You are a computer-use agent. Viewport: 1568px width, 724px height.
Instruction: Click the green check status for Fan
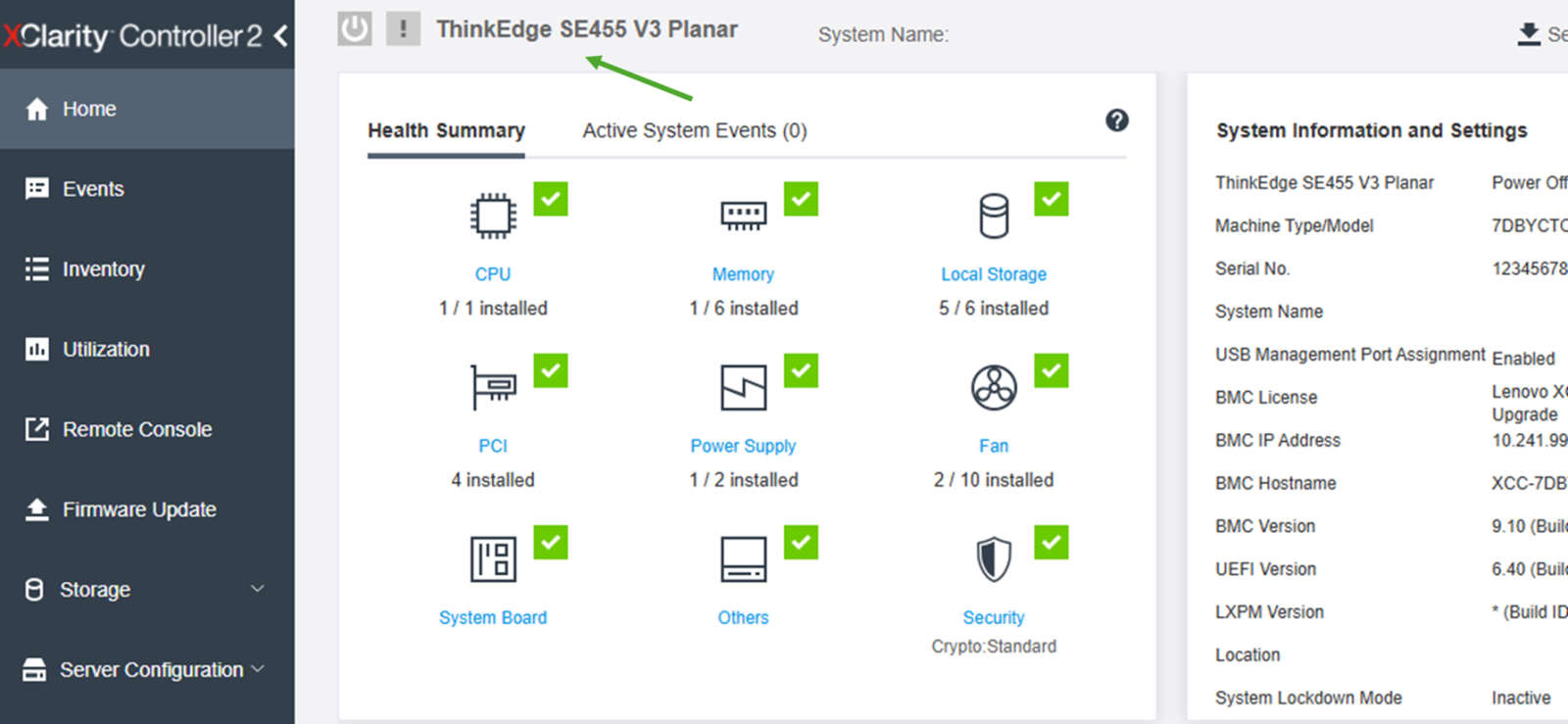1052,370
